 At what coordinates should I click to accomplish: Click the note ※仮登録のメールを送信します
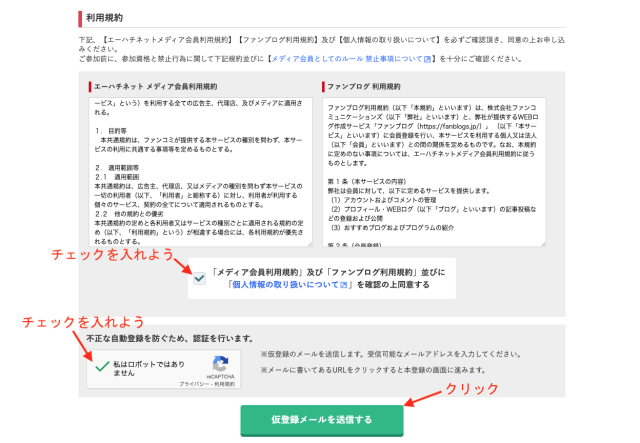tap(391, 354)
